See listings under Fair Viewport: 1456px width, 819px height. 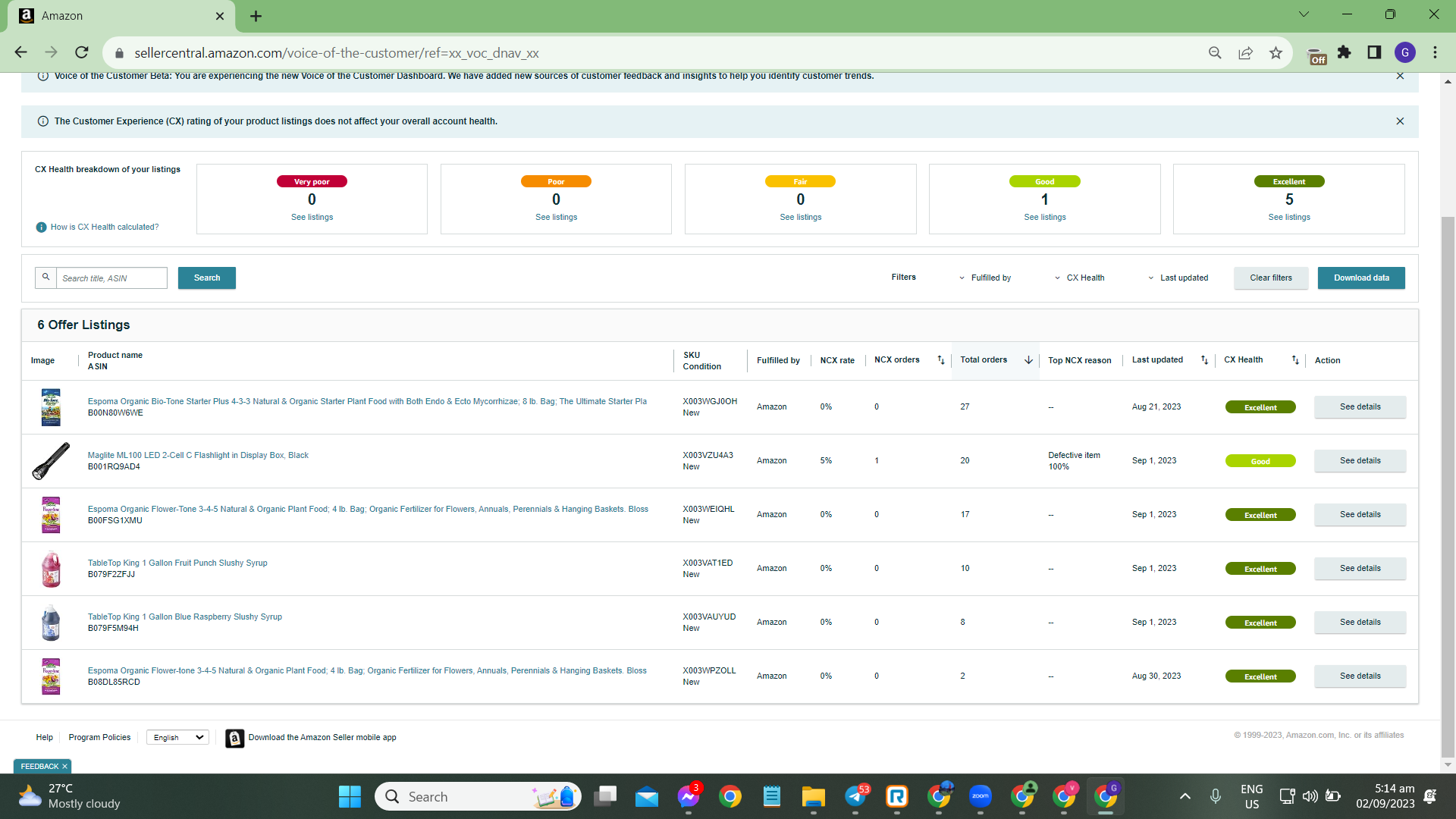tap(800, 218)
